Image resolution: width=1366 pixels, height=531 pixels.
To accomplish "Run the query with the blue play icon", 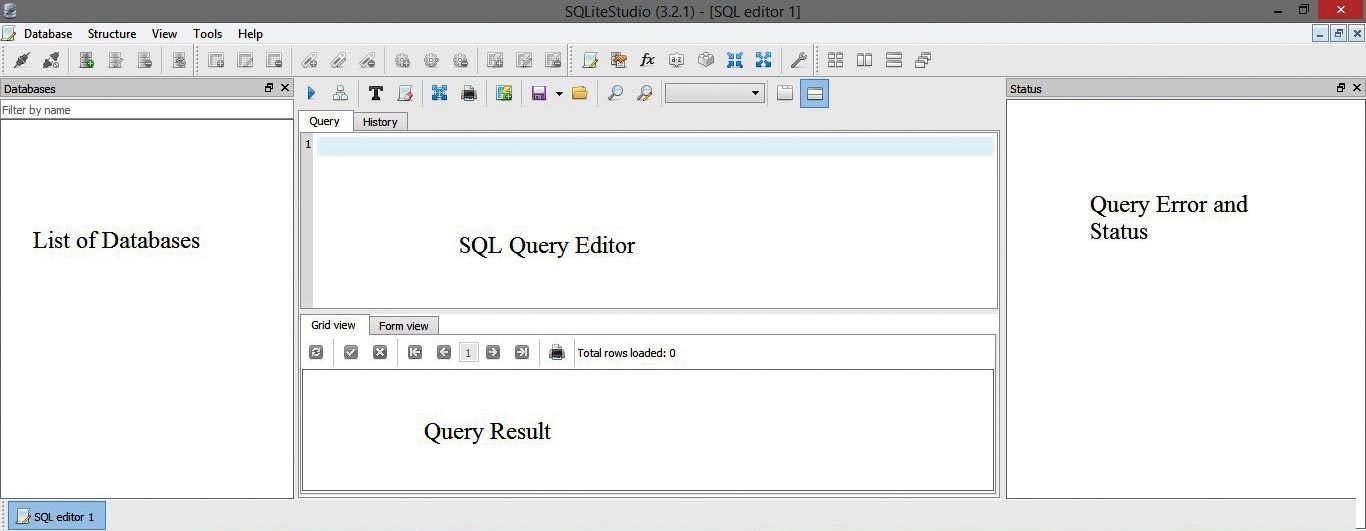I will [x=311, y=93].
